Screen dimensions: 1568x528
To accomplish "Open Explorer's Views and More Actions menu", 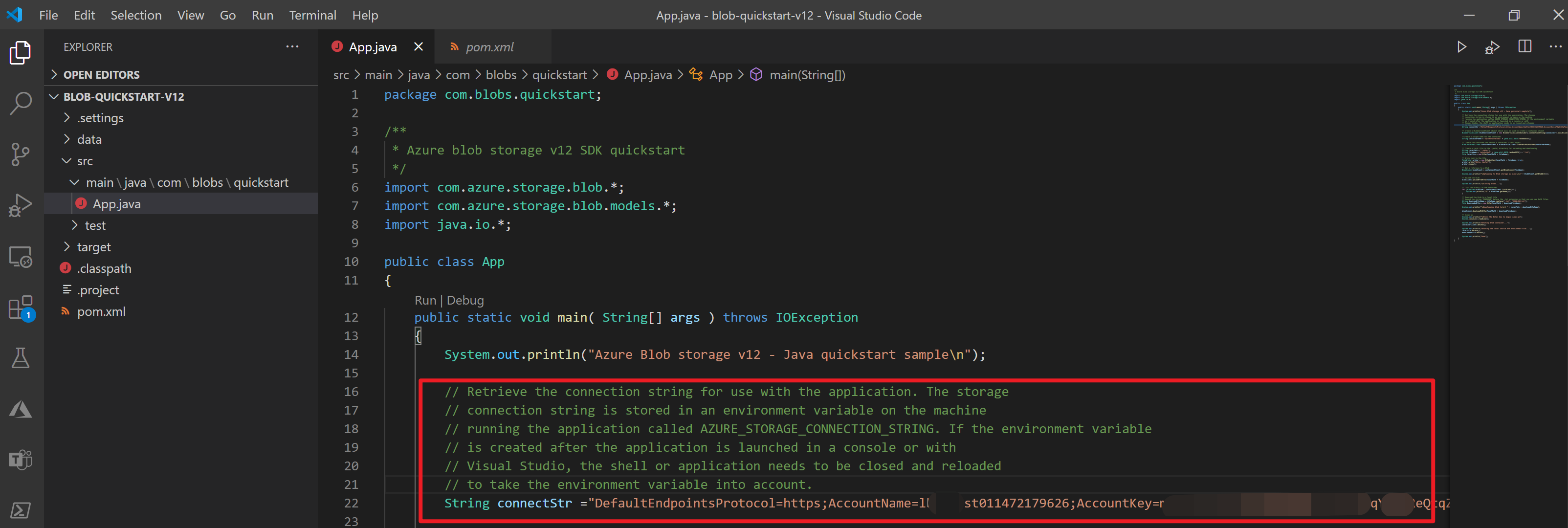I will click(292, 47).
